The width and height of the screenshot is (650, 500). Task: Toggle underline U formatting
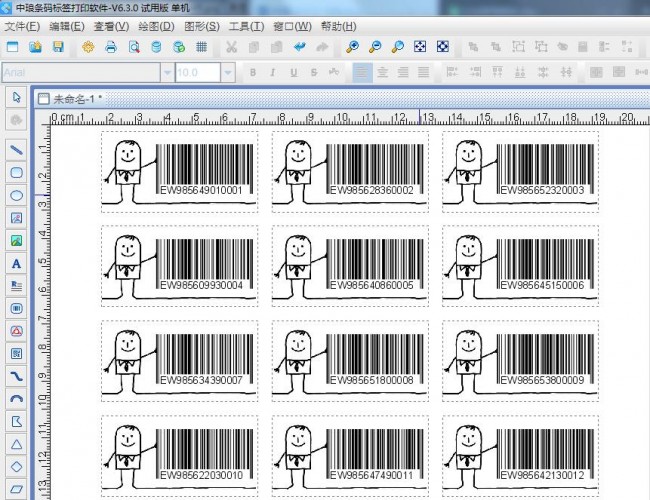pos(293,73)
